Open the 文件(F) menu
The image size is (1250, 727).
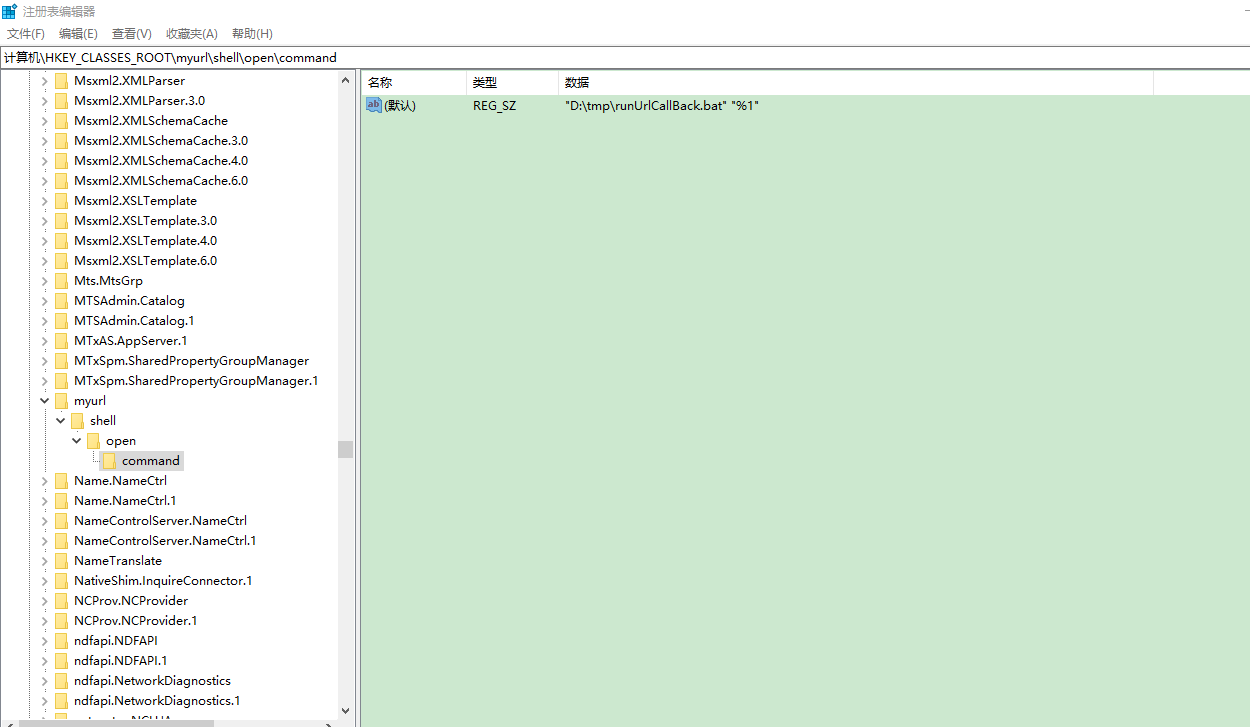coord(26,34)
